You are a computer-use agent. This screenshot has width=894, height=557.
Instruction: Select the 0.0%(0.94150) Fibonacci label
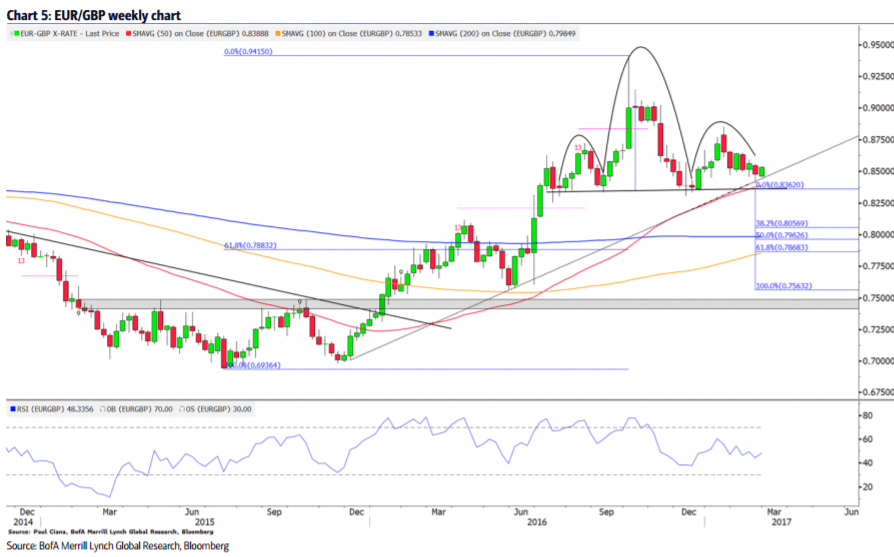(247, 52)
